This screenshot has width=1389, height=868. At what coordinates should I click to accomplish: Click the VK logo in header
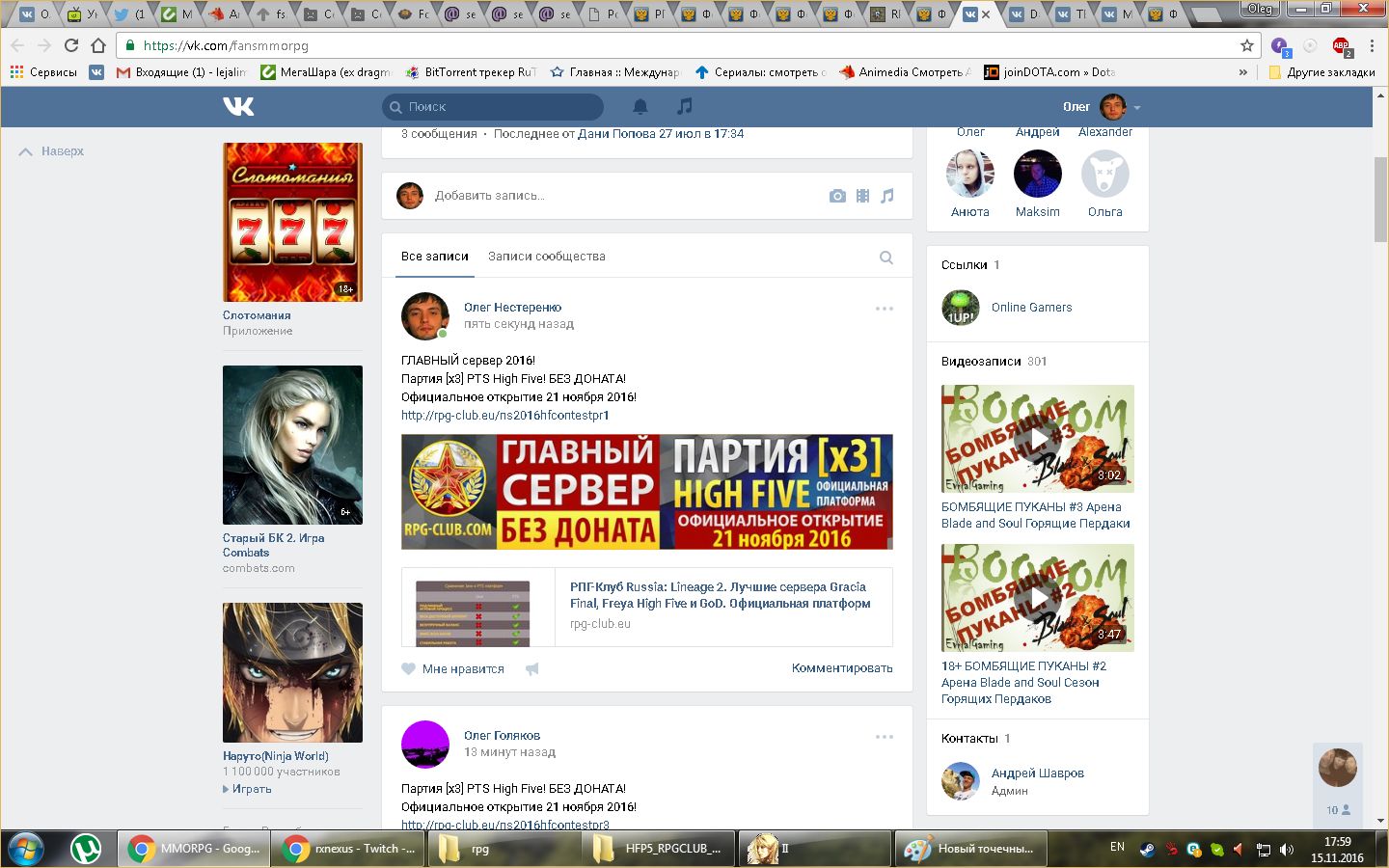tap(238, 106)
